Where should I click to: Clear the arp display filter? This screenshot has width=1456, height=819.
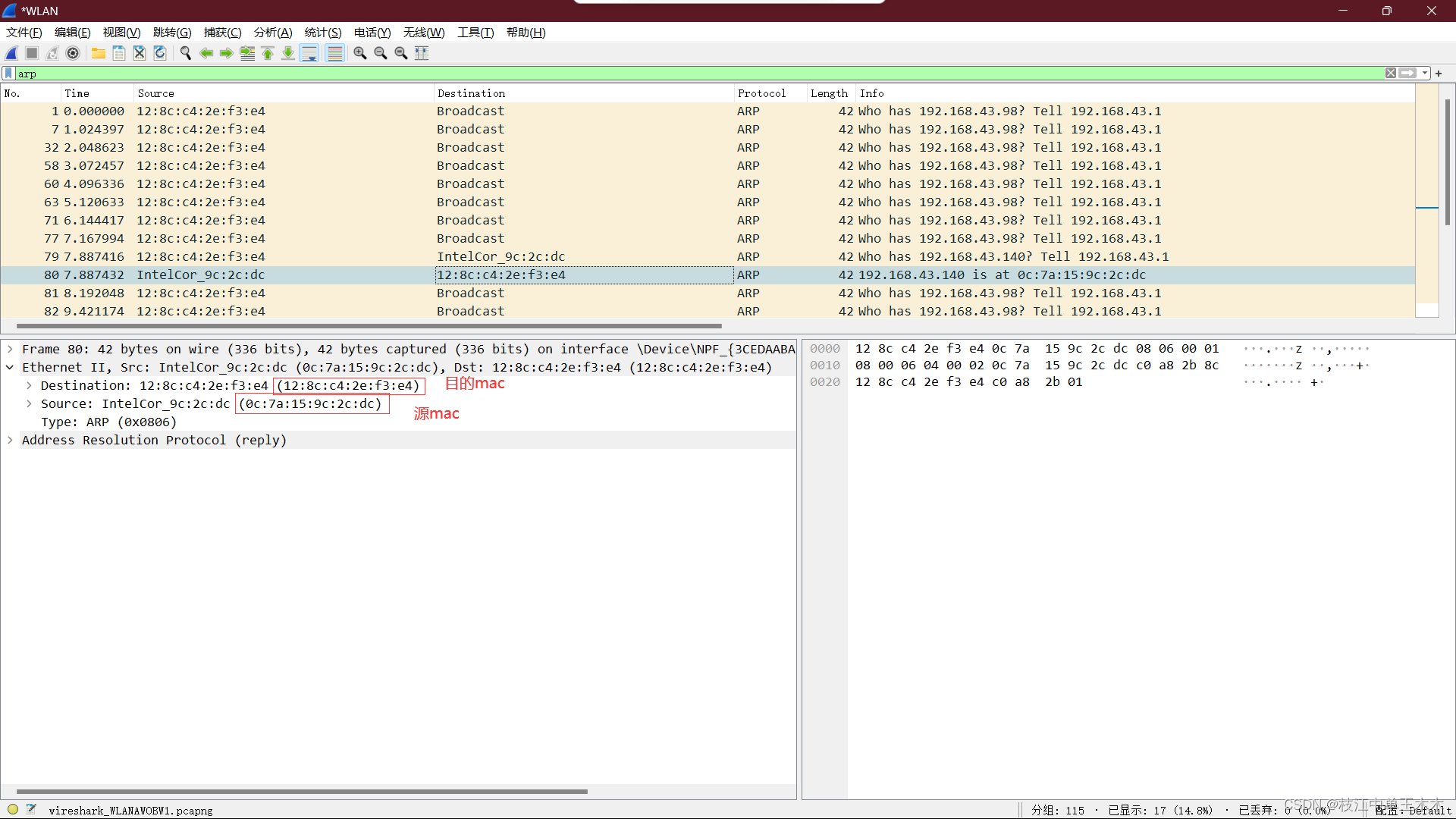click(1391, 74)
